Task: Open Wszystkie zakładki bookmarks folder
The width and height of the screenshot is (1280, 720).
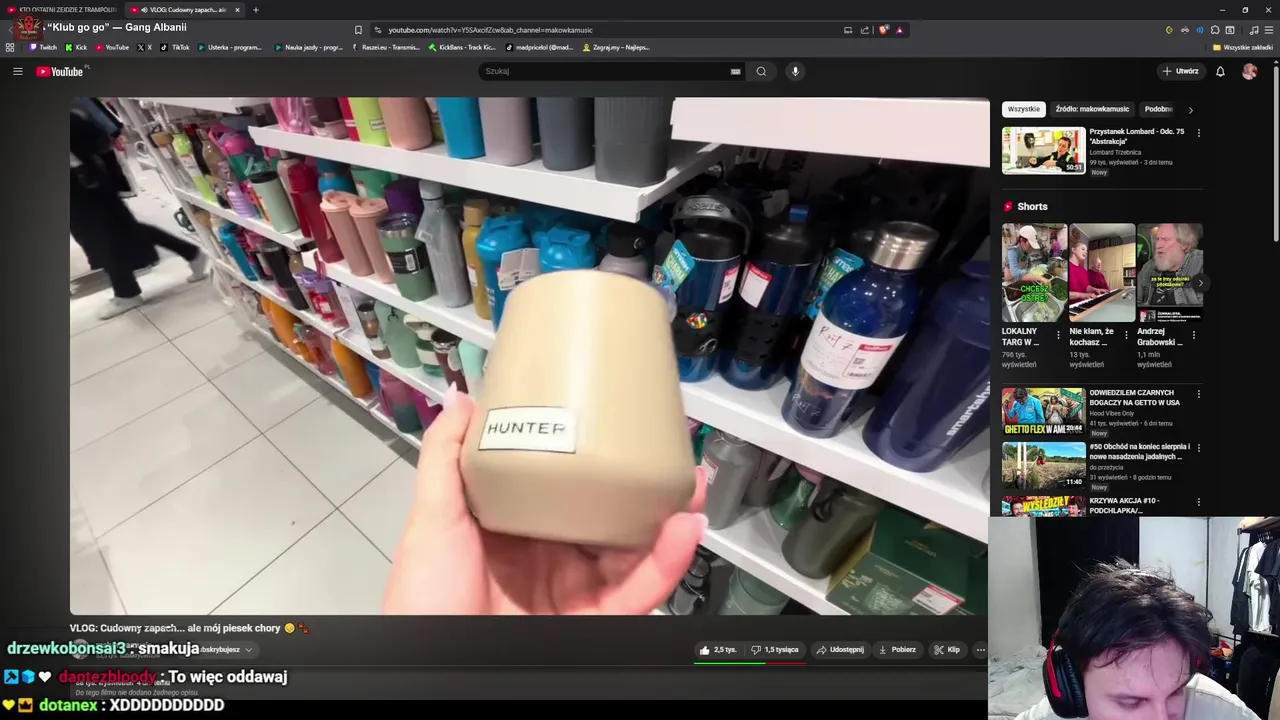Action: [1243, 47]
